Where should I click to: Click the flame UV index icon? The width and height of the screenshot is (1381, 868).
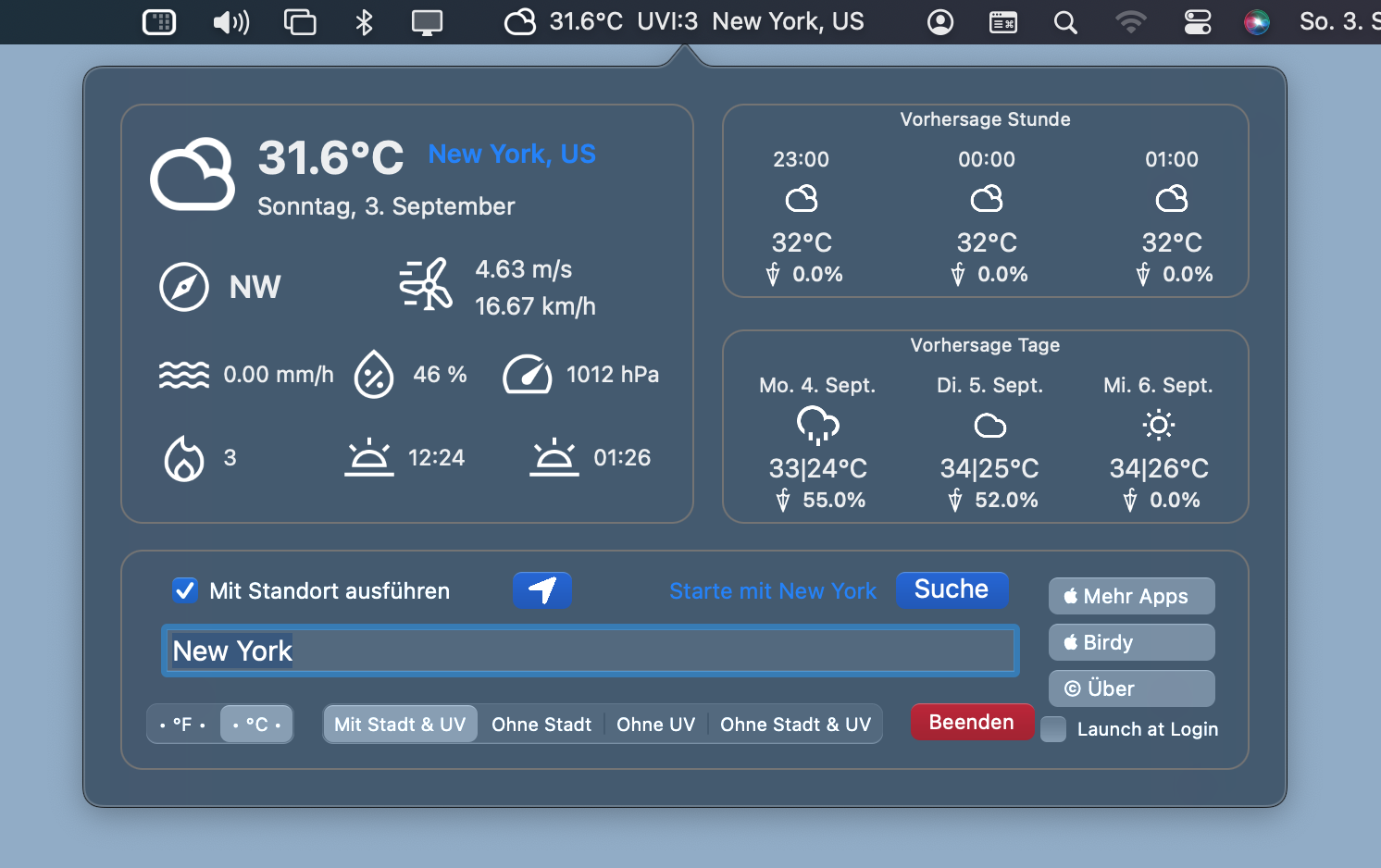click(184, 458)
